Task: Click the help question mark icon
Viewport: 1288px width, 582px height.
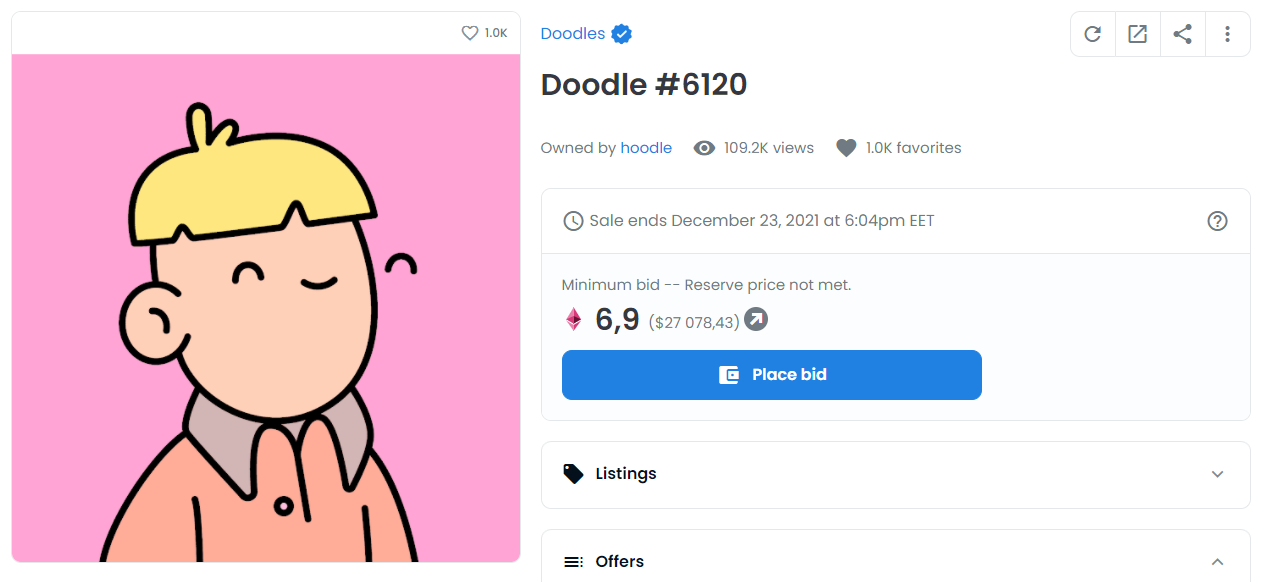Action: click(x=1217, y=221)
